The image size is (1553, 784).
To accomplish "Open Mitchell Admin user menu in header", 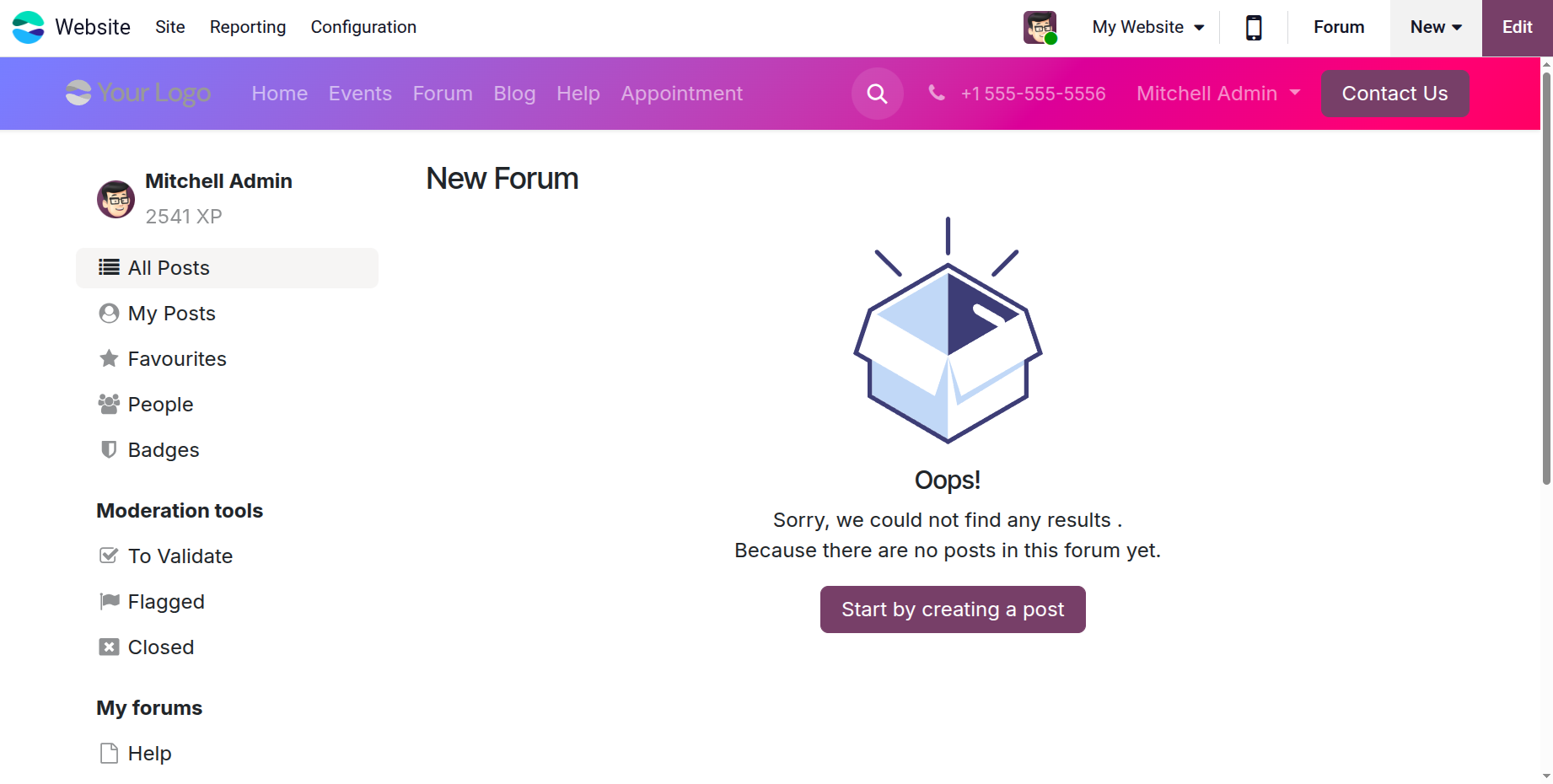I will click(x=1217, y=94).
